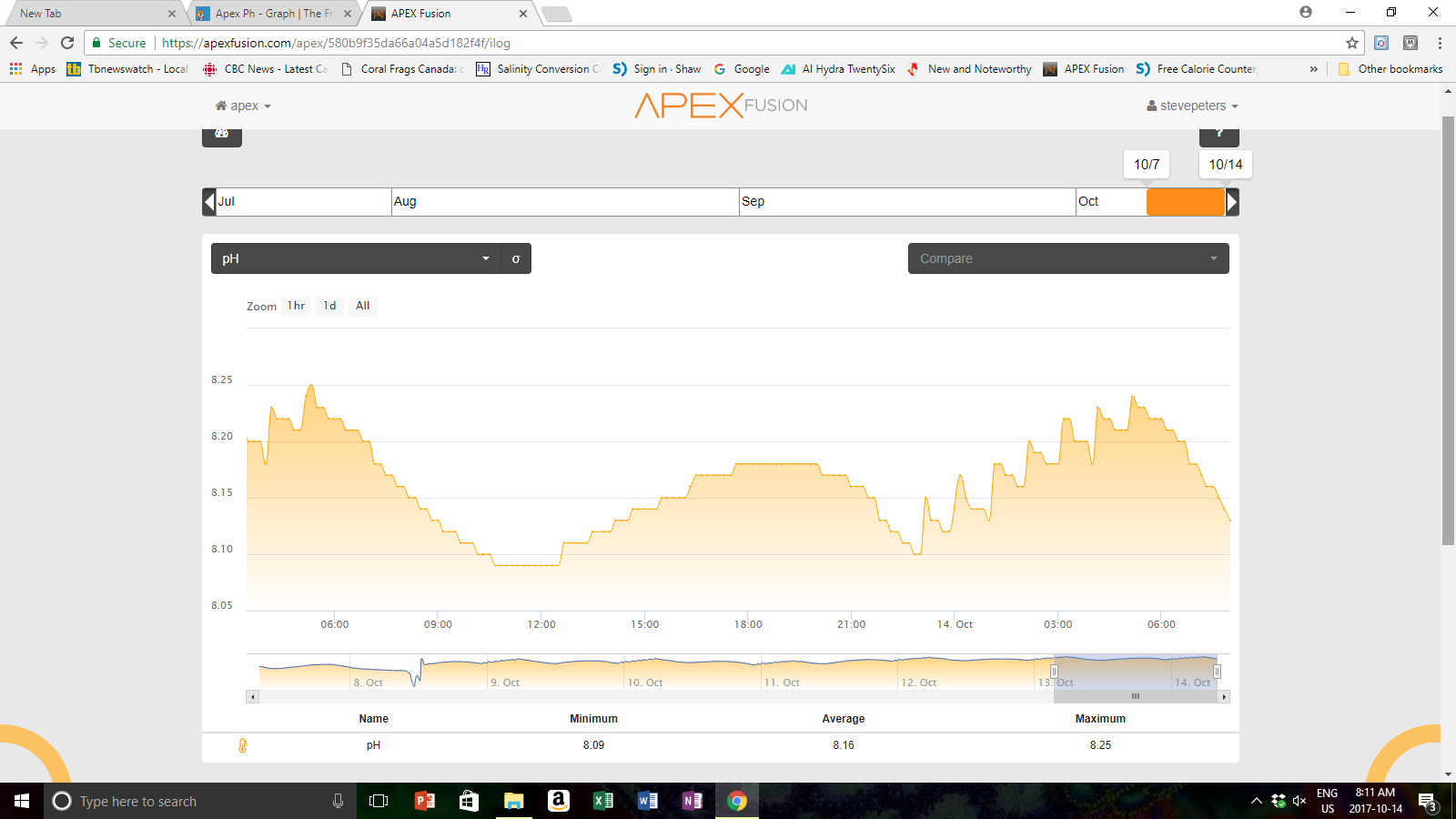The image size is (1456, 819).
Task: Open File Explorer from taskbar
Action: (x=513, y=801)
